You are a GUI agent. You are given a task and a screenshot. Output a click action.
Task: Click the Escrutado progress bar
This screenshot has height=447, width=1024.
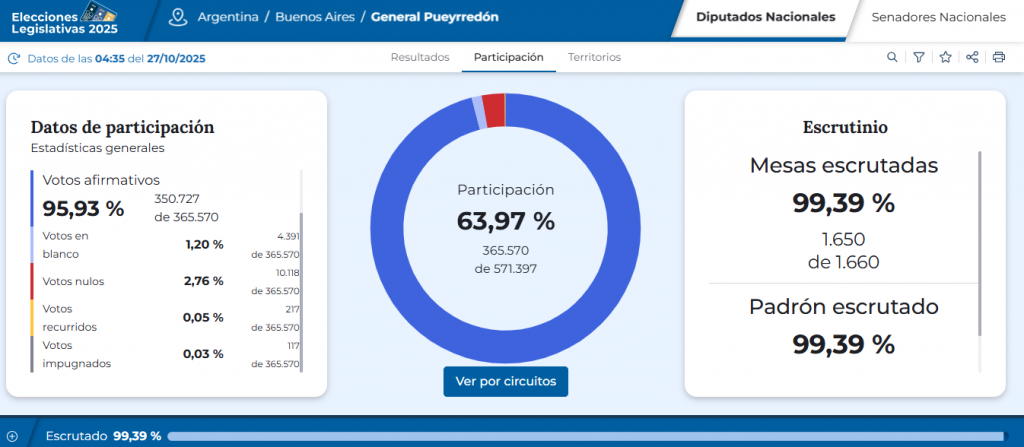point(590,436)
